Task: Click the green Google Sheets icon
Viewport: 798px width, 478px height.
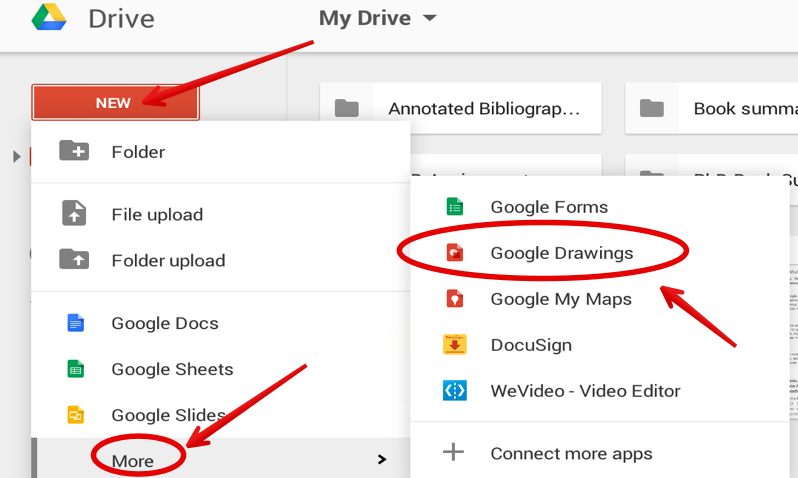Action: (75, 369)
